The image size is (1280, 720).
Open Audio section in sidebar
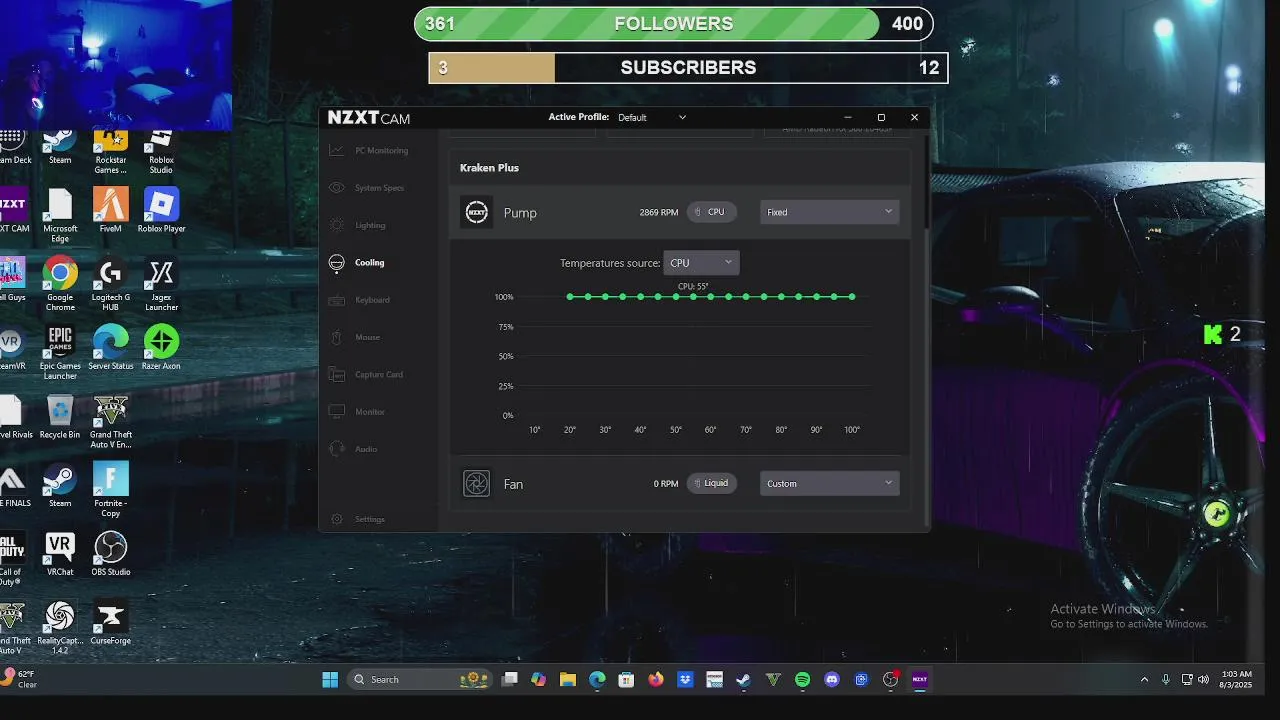(353, 449)
